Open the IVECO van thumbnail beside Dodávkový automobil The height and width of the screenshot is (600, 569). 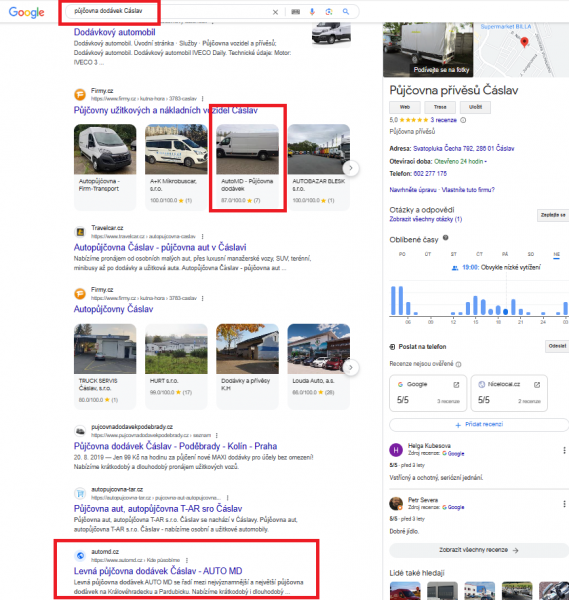coord(331,34)
